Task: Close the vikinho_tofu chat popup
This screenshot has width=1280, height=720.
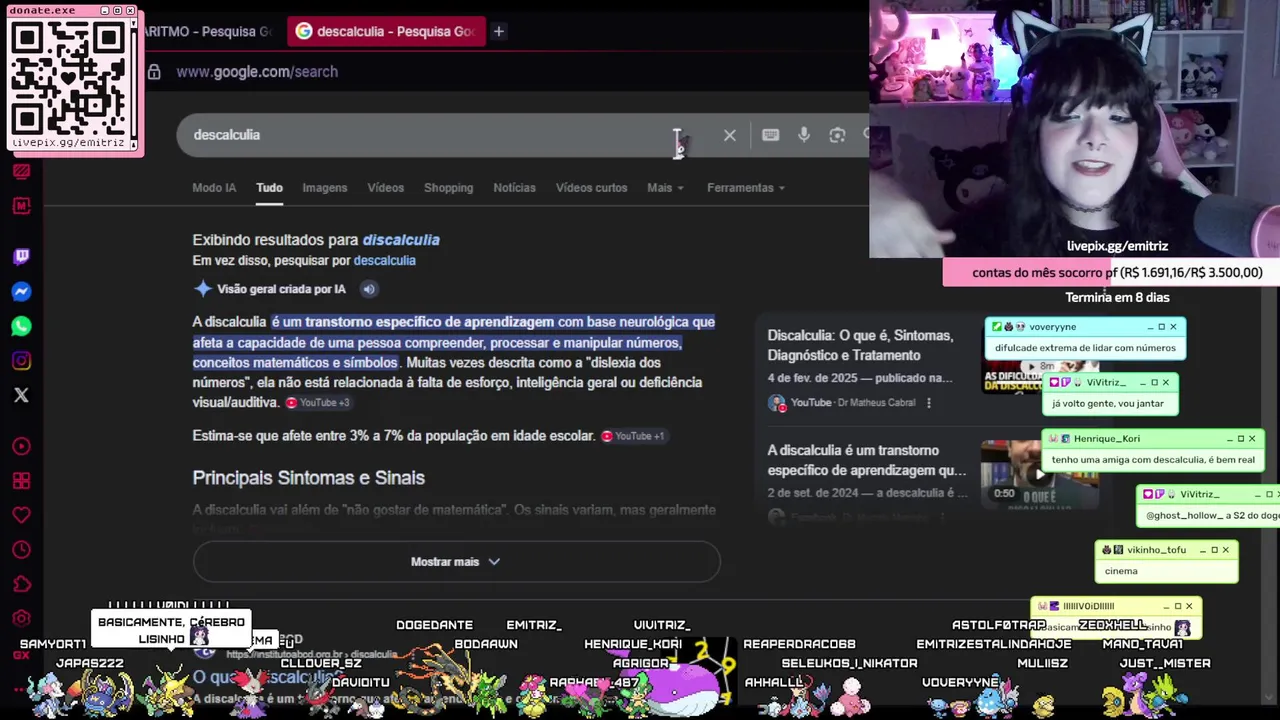Action: click(1225, 550)
